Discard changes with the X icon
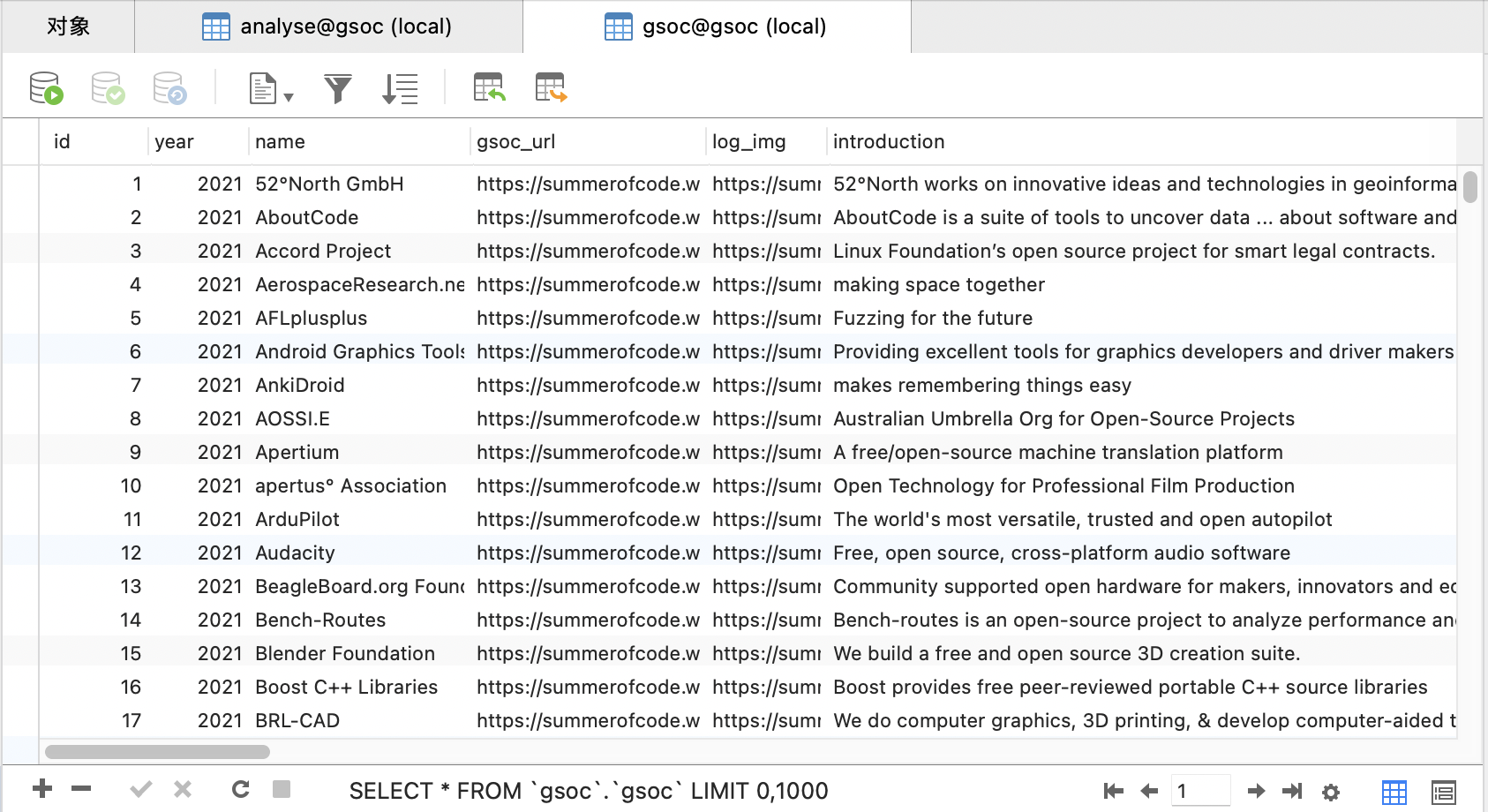This screenshot has width=1488, height=812. 183,789
